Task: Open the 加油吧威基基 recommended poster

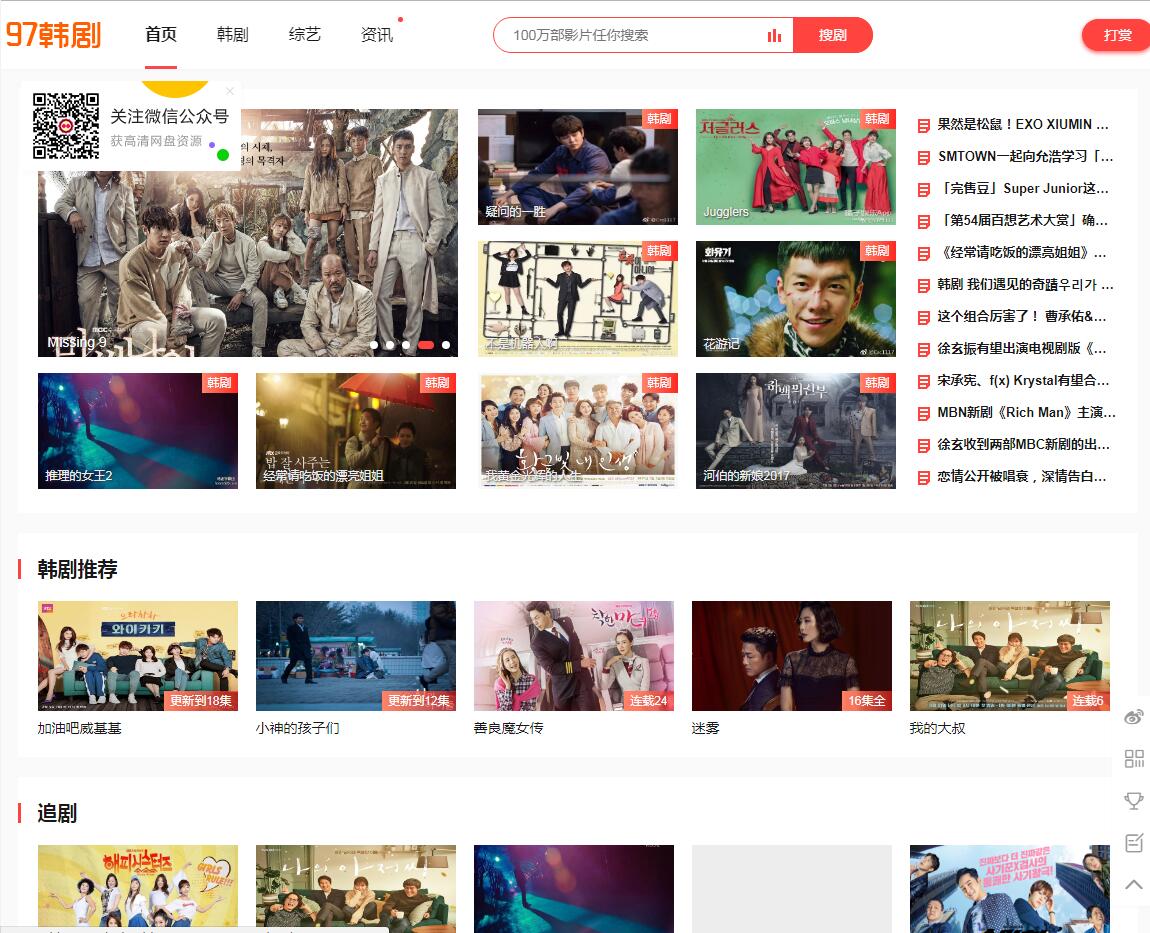Action: pos(138,656)
